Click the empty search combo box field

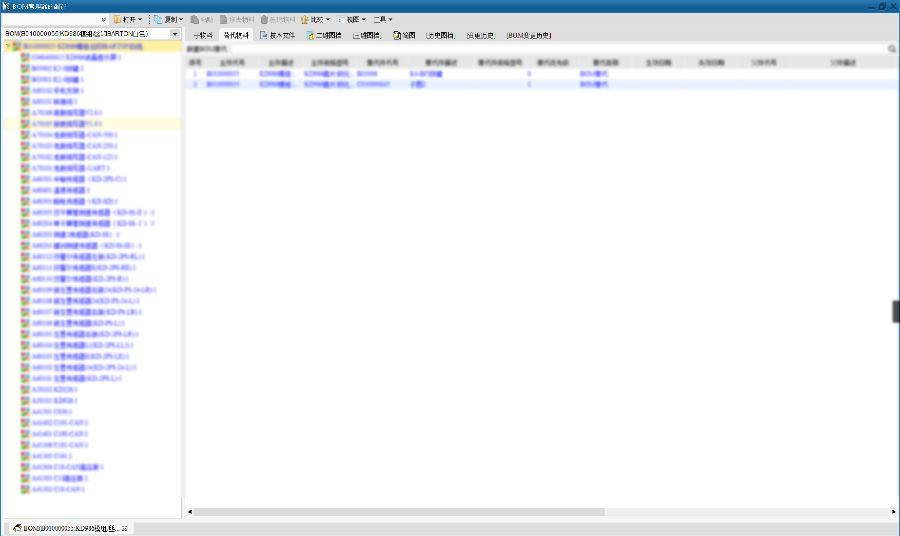[51, 20]
